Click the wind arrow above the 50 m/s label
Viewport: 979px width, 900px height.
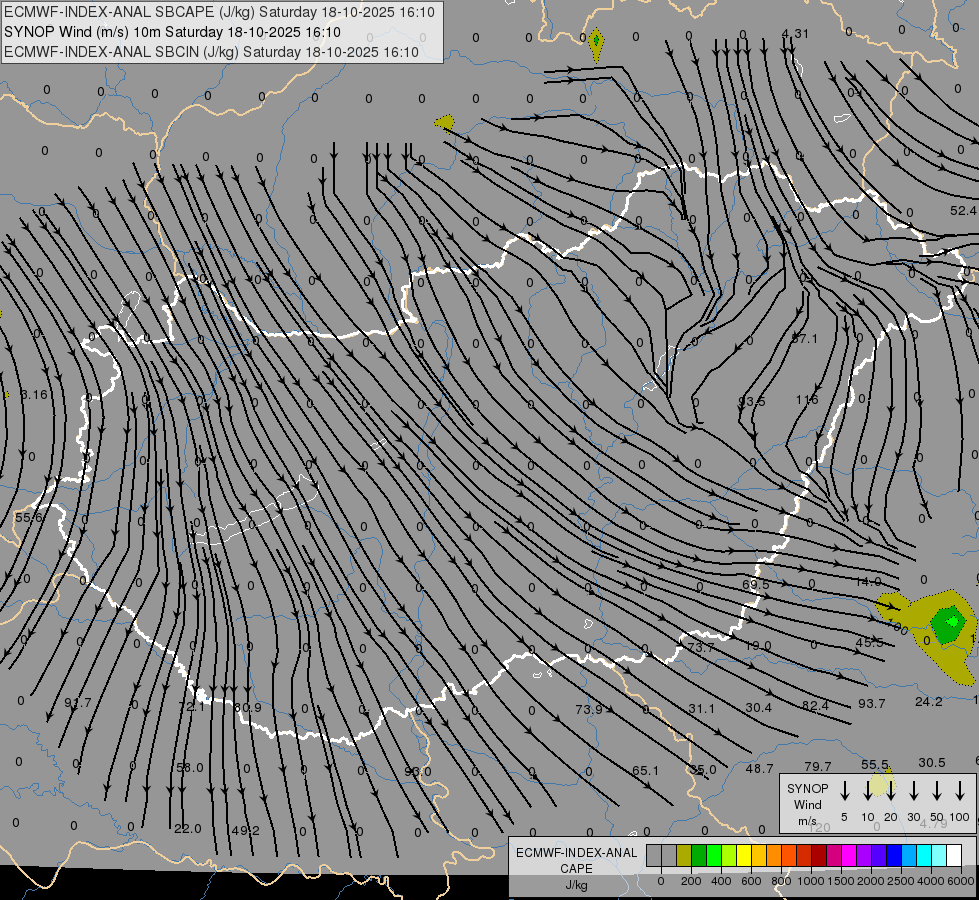(x=937, y=791)
